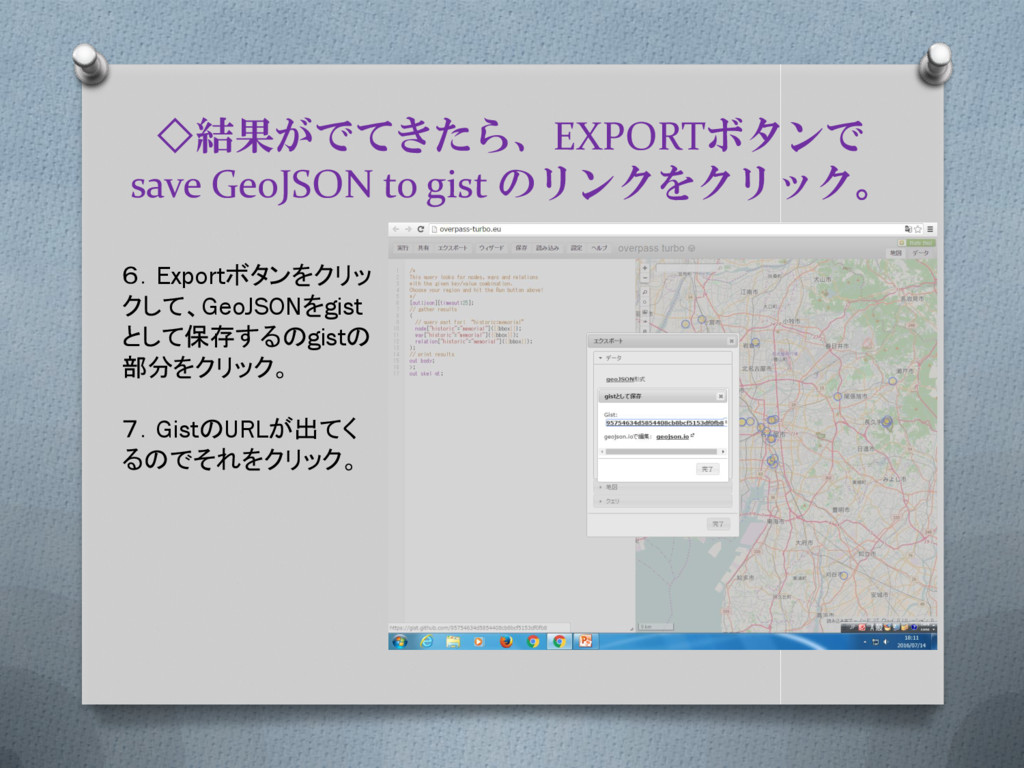The width and height of the screenshot is (1024, 768).
Task: Bookmark the page with star icon
Action: pyautogui.click(x=918, y=229)
